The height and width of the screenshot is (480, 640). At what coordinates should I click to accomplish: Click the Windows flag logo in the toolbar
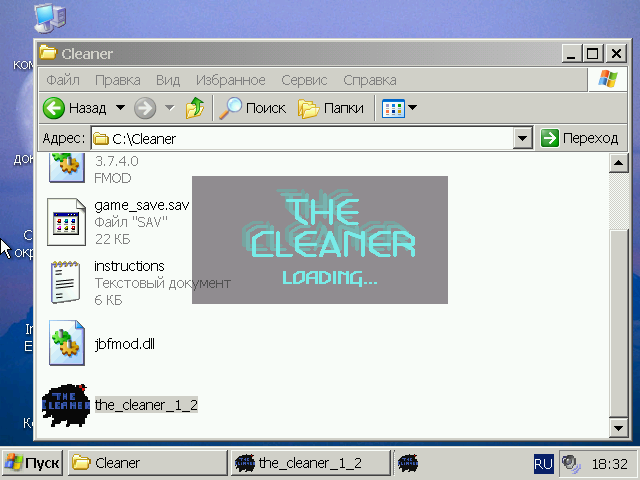click(608, 79)
